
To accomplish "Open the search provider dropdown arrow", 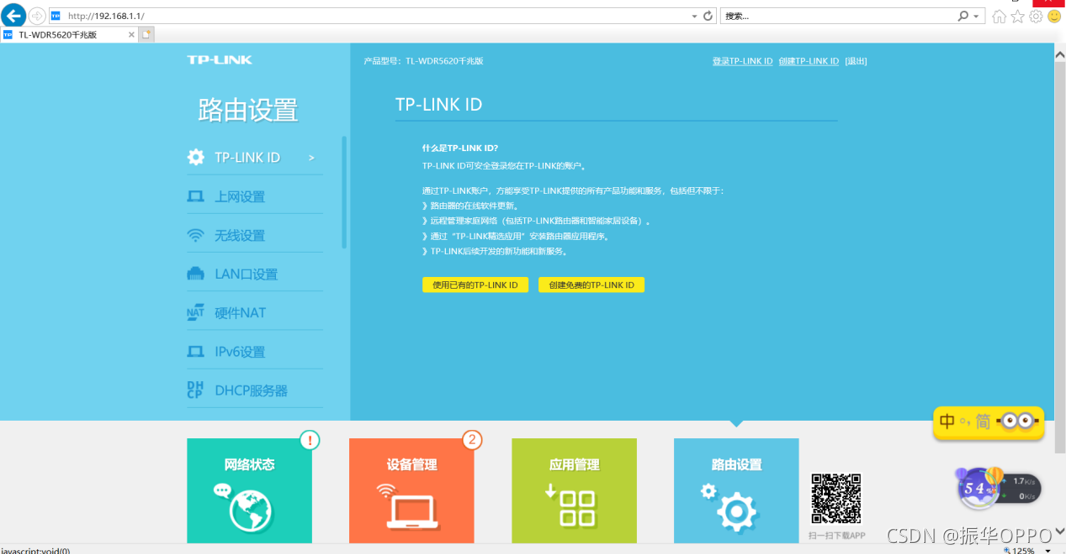I will (x=976, y=16).
